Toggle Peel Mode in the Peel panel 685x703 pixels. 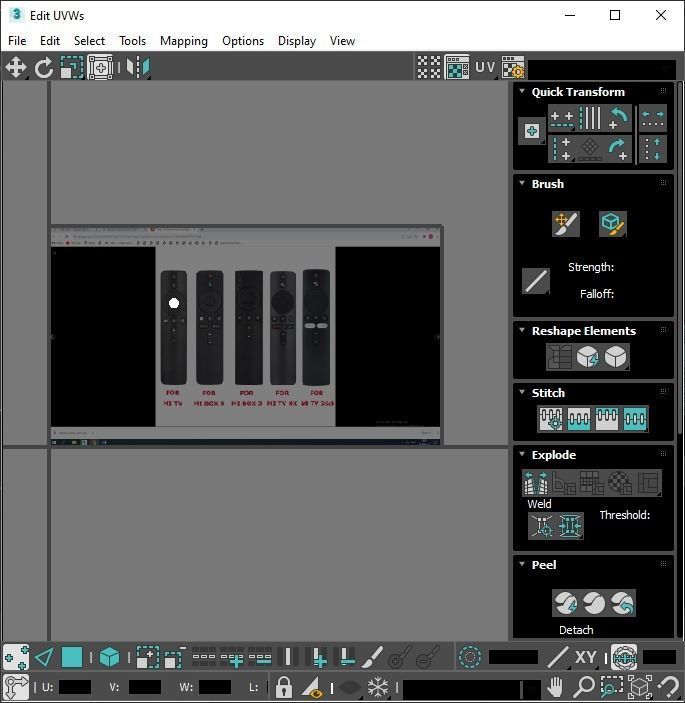(594, 603)
